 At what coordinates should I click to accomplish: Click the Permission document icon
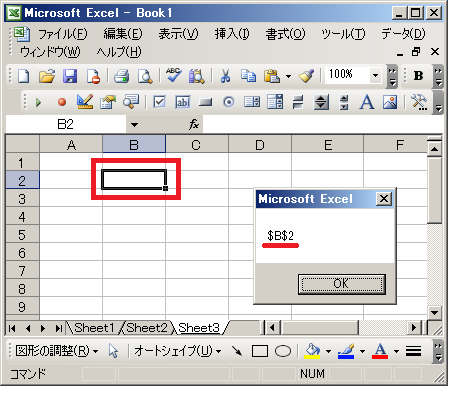[x=93, y=76]
